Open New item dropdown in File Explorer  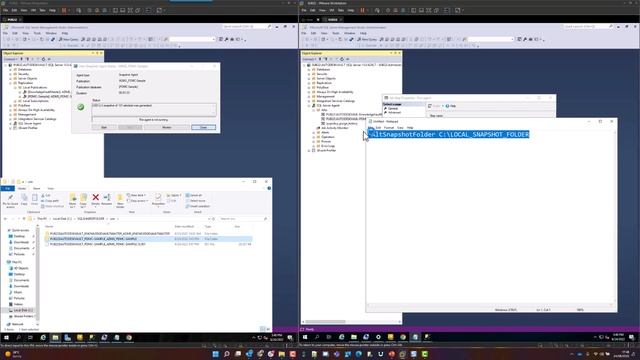pos(137,196)
